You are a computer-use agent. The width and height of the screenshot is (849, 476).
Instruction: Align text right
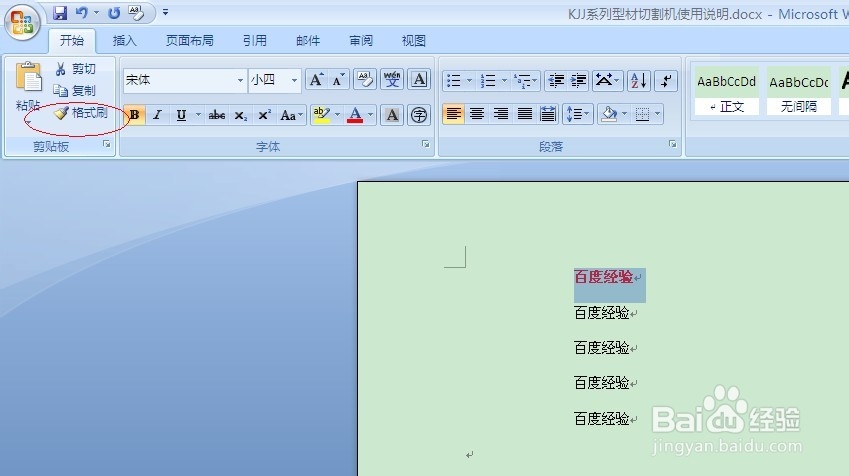click(500, 114)
